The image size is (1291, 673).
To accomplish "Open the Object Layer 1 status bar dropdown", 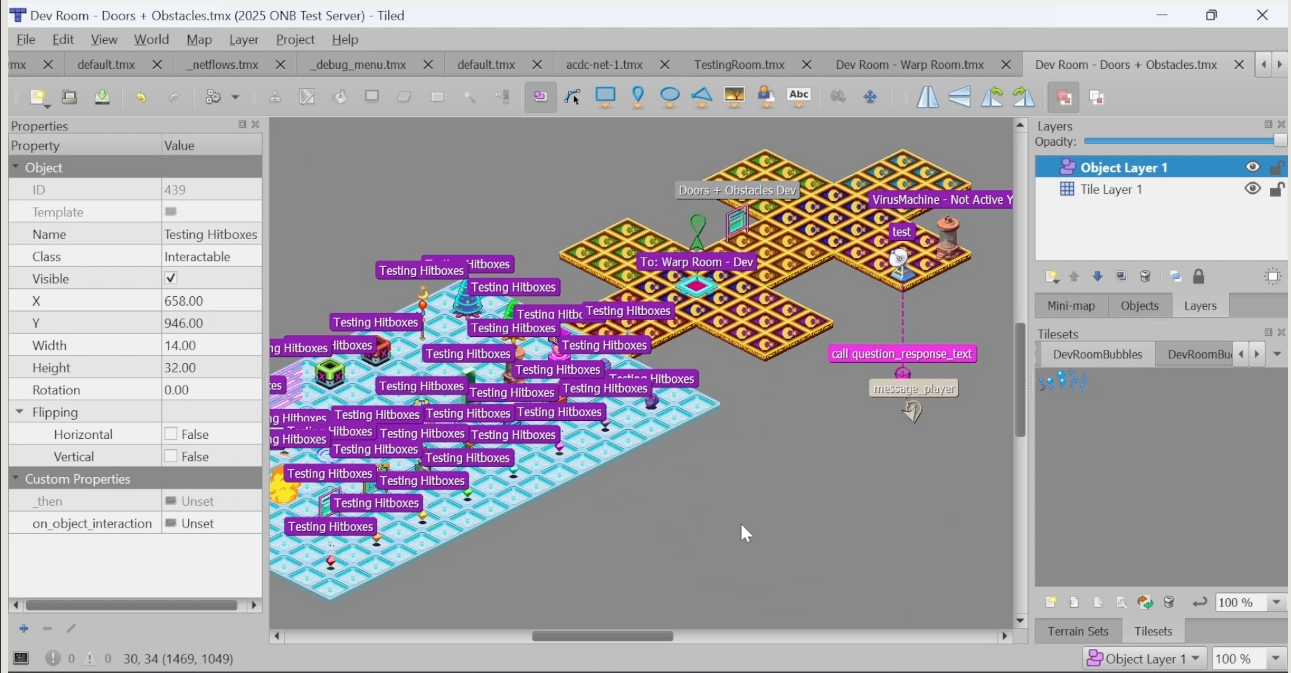I will (x=1143, y=659).
